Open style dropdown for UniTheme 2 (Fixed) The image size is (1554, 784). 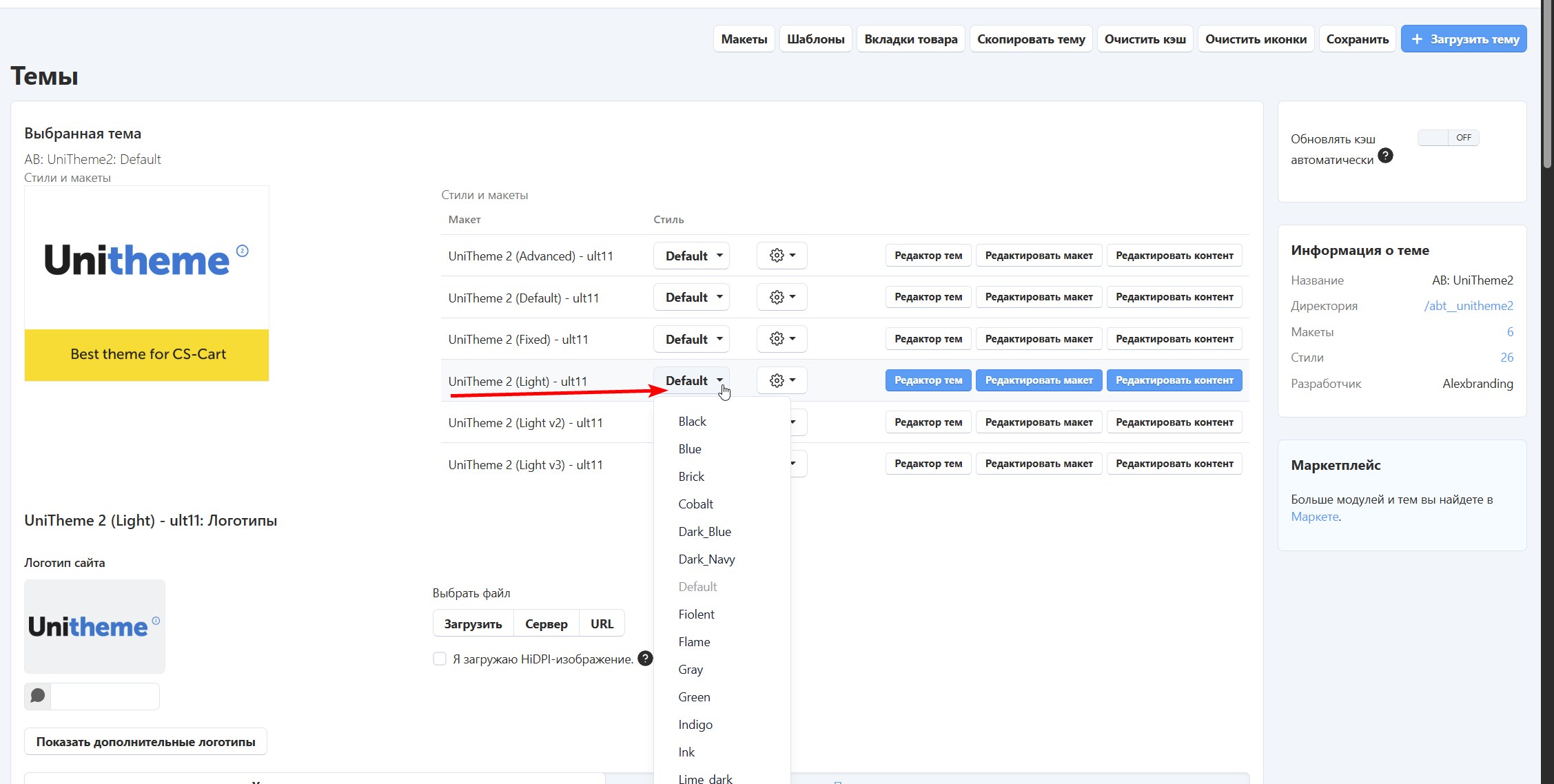tap(691, 339)
